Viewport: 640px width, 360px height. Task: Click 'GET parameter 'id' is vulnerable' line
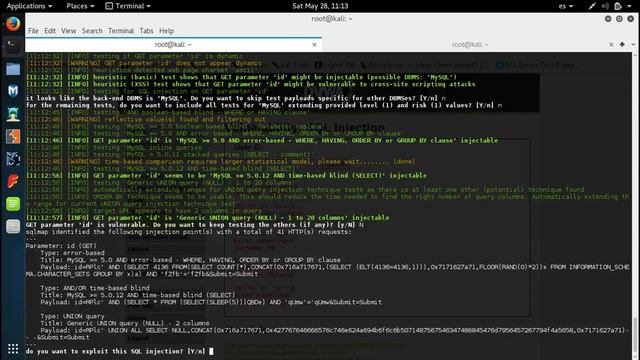pos(194,225)
